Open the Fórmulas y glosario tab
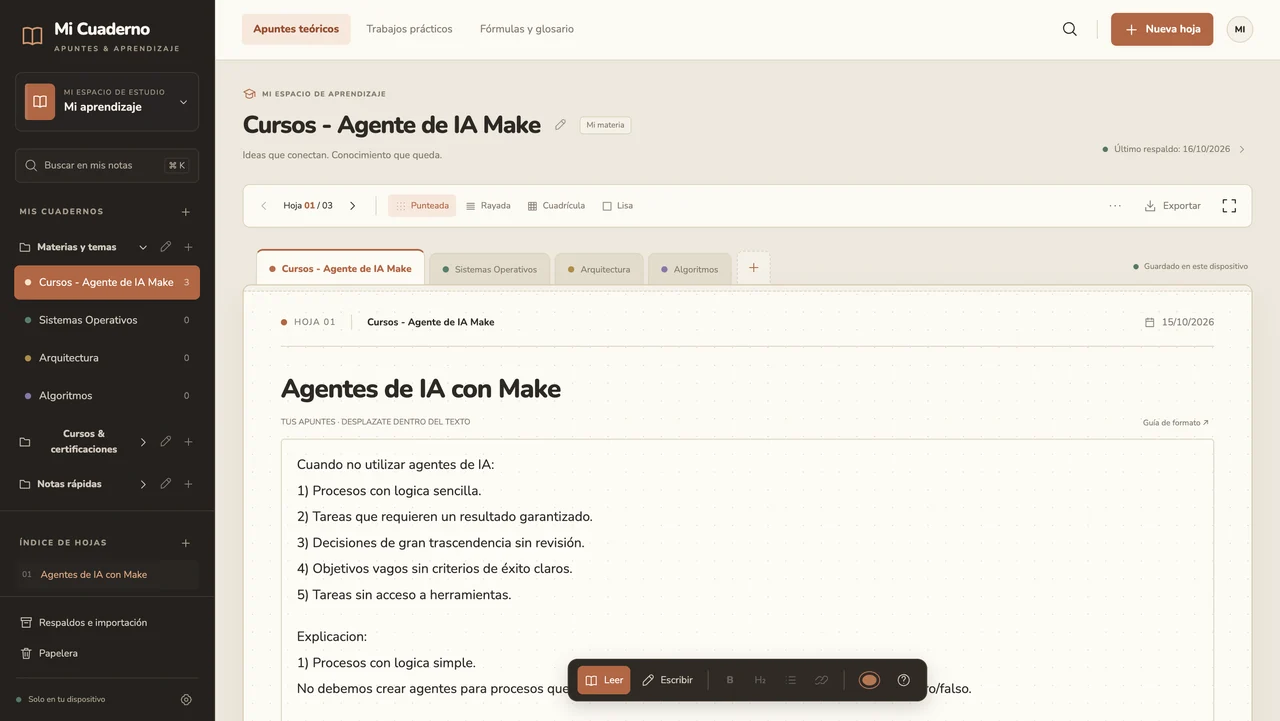This screenshot has height=721, width=1280. point(527,29)
